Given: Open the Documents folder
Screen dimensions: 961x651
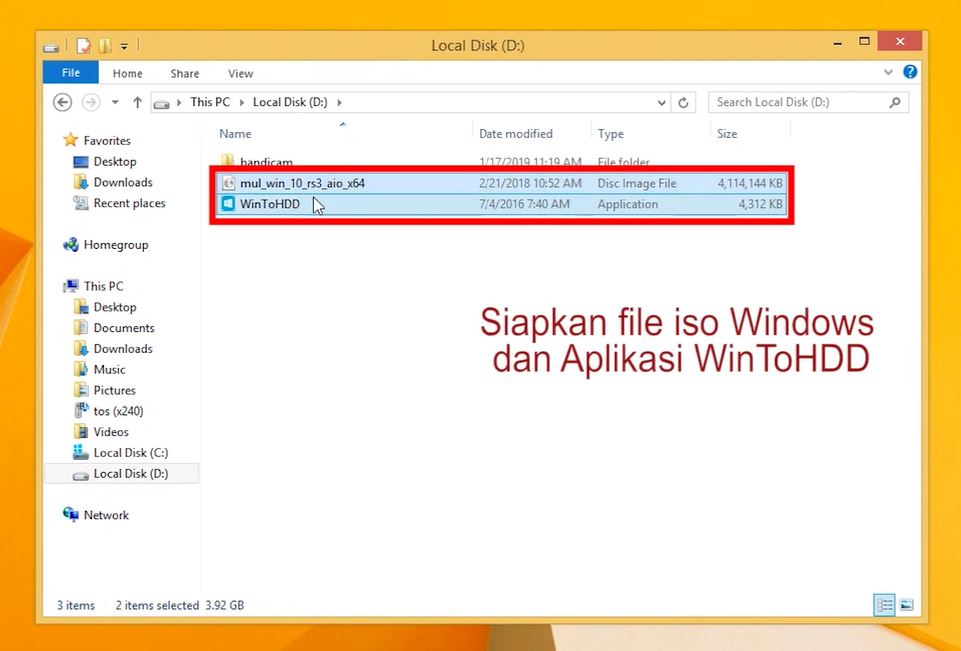Looking at the screenshot, I should point(114,328).
